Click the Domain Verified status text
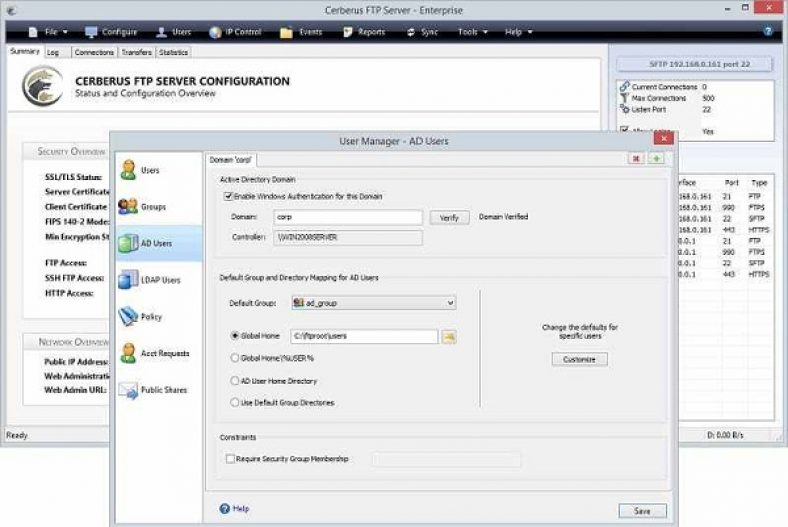Screen dimensions: 788x527 (x=503, y=217)
